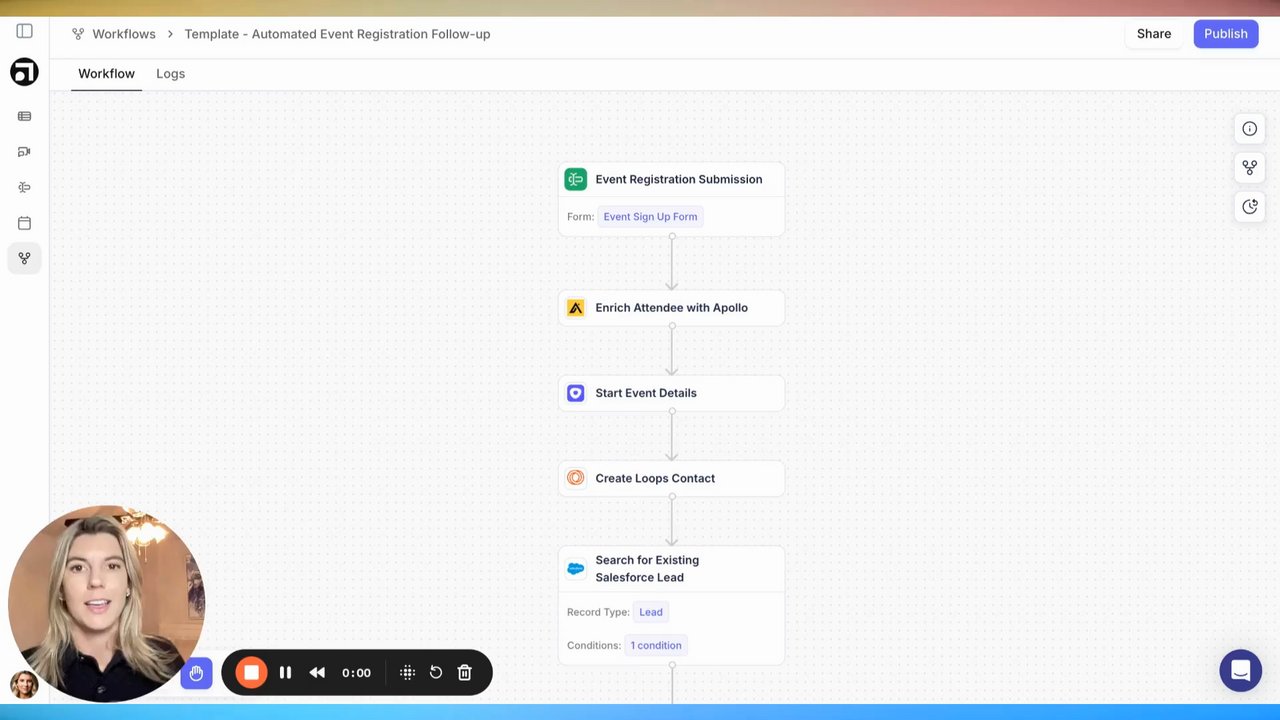Click the Share button
Viewport: 1280px width, 720px height.
[1153, 34]
